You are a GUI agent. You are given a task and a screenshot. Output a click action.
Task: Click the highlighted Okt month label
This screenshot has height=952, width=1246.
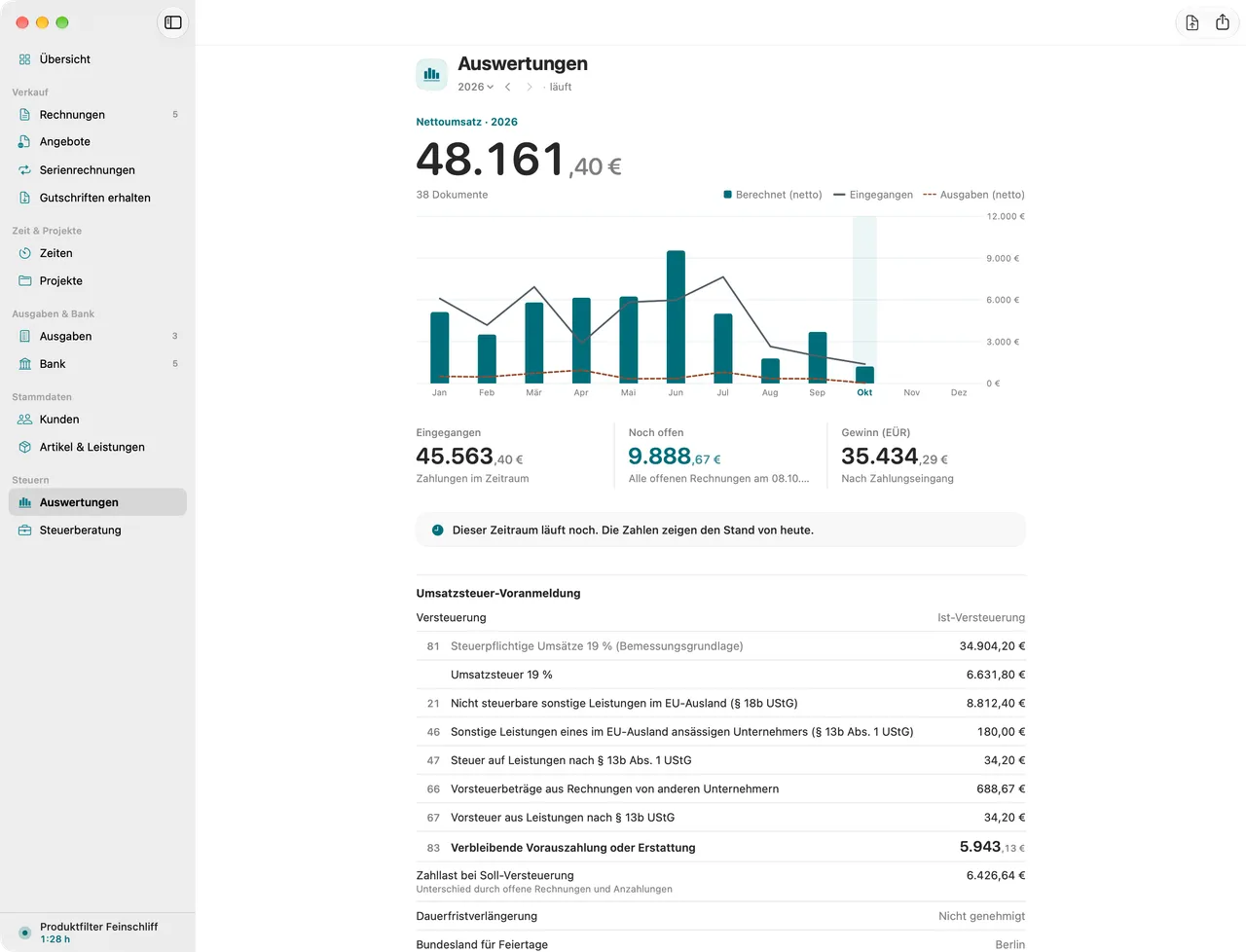click(864, 393)
